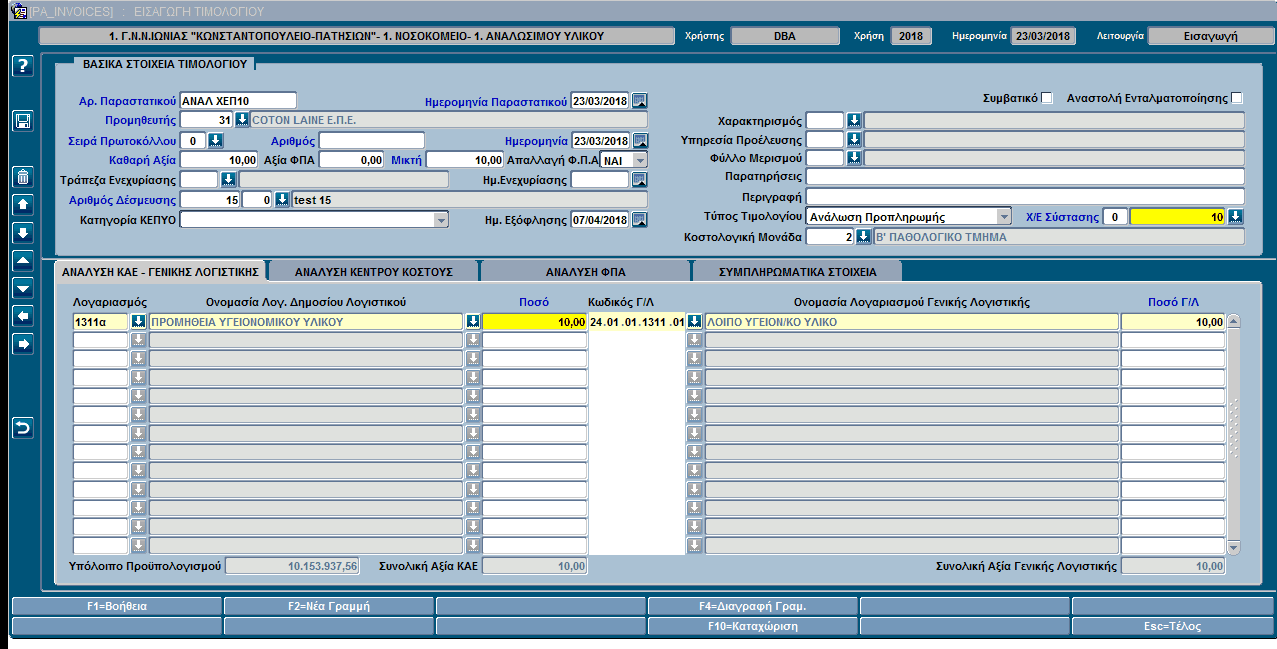Click the solid up arrow sidebar icon
This screenshot has height=649, width=1277.
click(x=22, y=204)
